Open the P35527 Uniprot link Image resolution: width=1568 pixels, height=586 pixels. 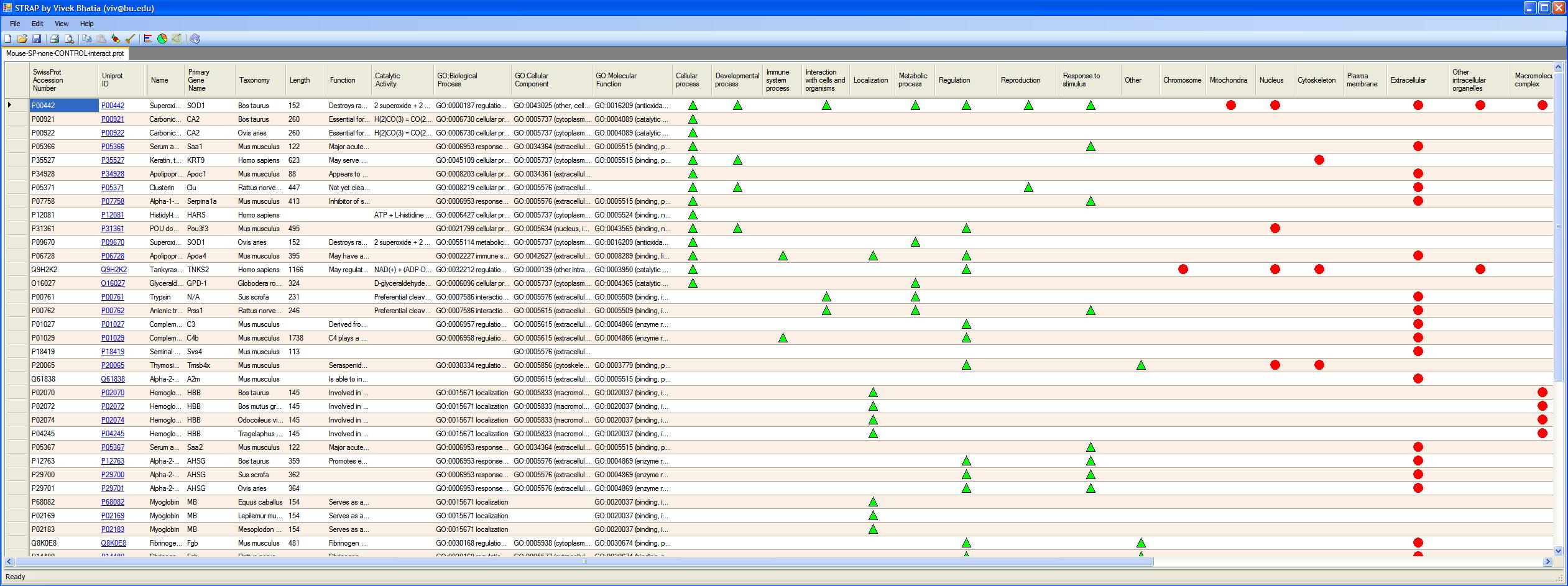click(x=113, y=160)
